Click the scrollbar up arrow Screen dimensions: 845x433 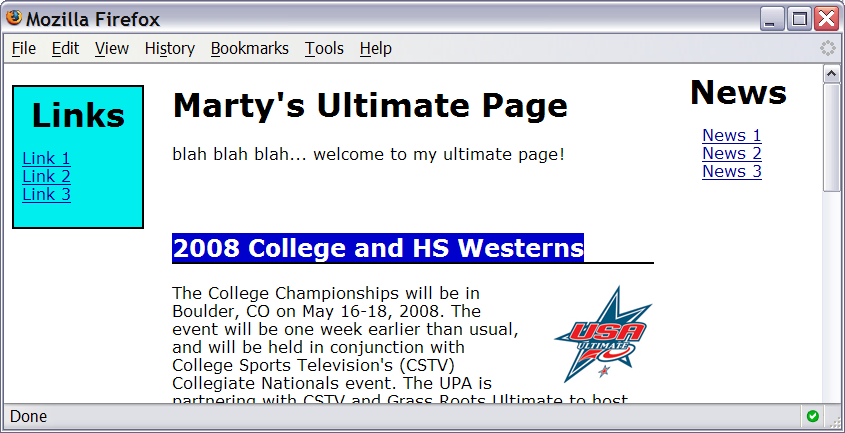coord(831,74)
